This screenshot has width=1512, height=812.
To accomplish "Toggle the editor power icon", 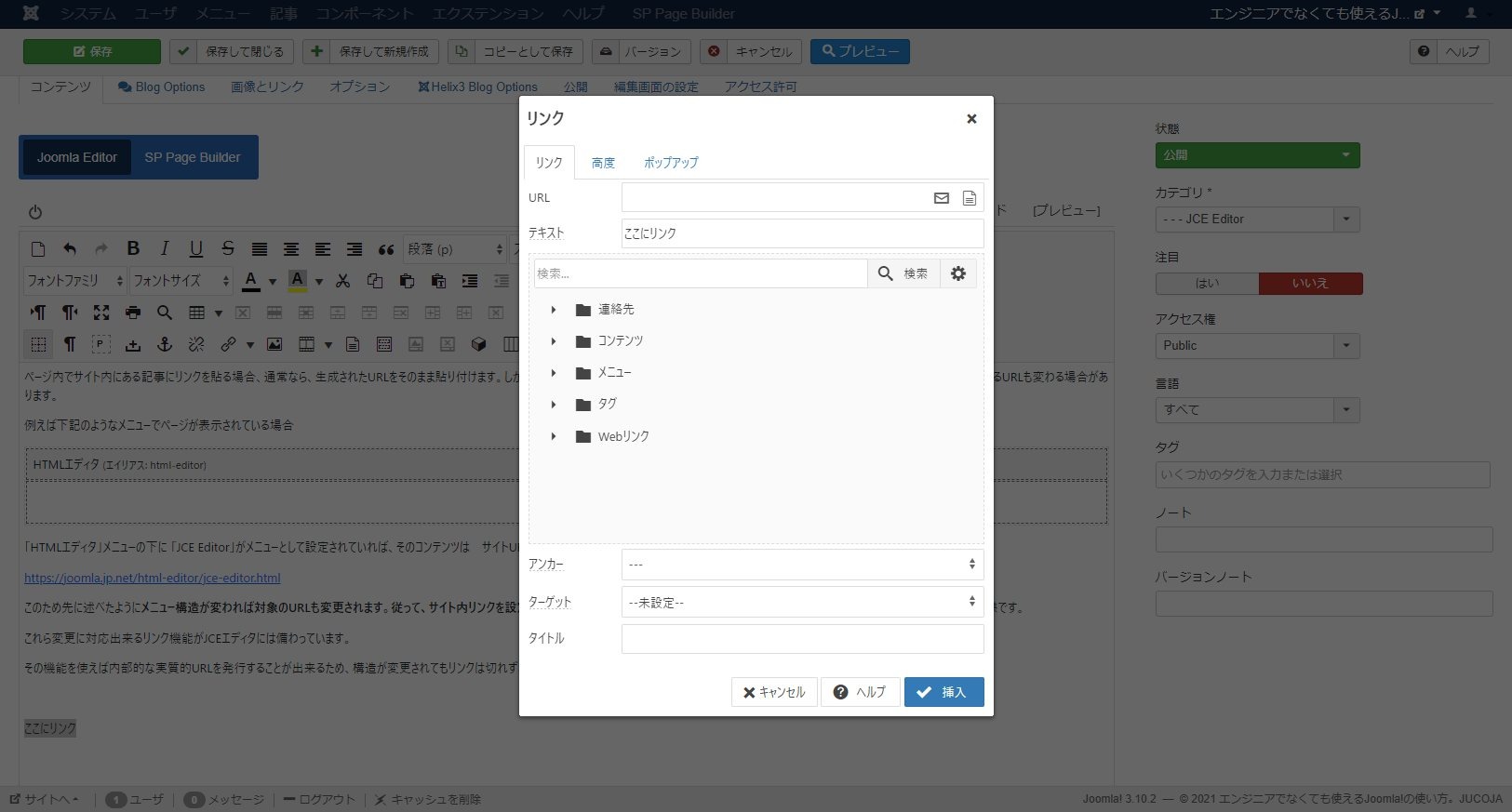I will point(35,212).
